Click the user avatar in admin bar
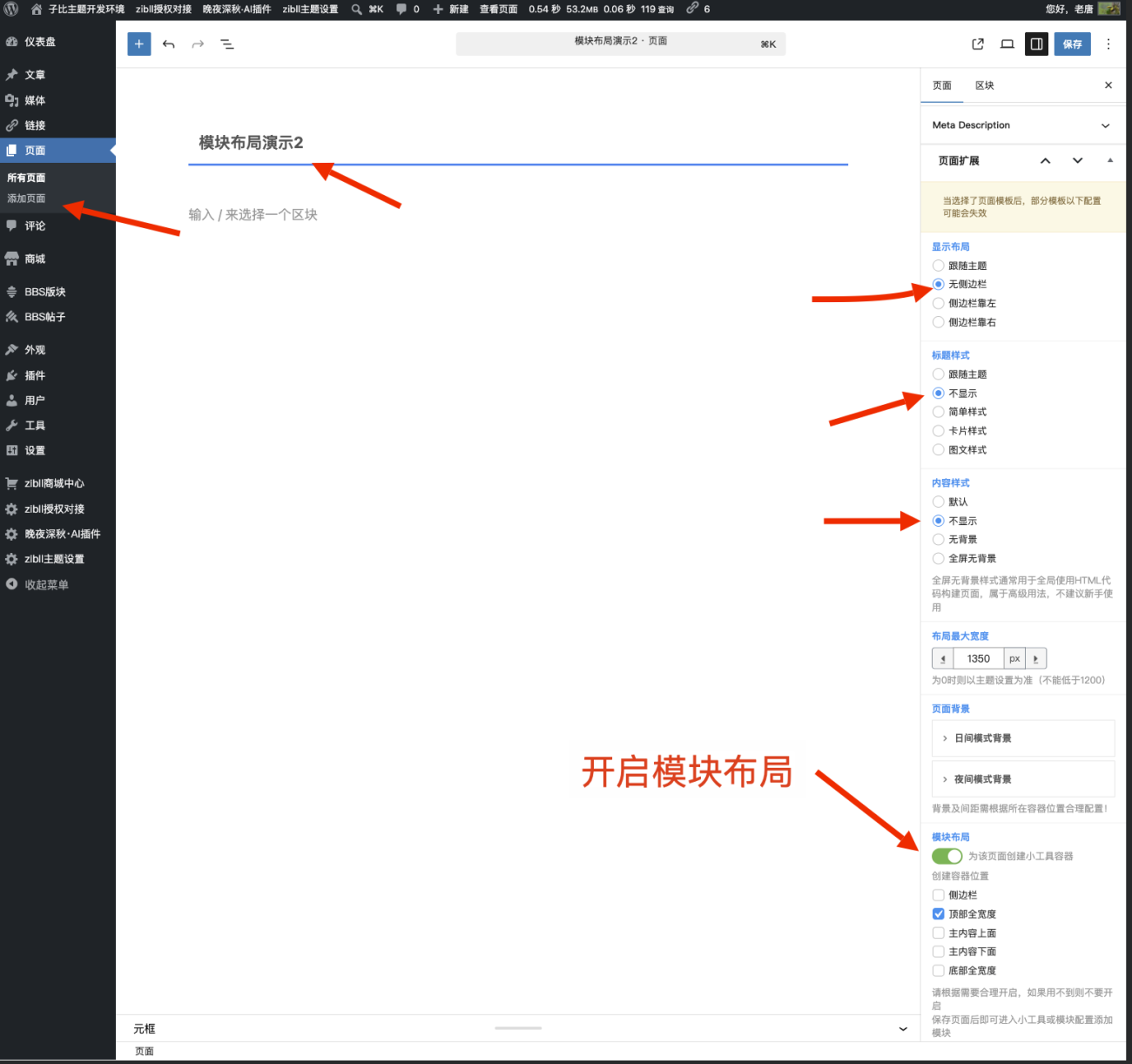The image size is (1132, 1064). coord(1109,9)
